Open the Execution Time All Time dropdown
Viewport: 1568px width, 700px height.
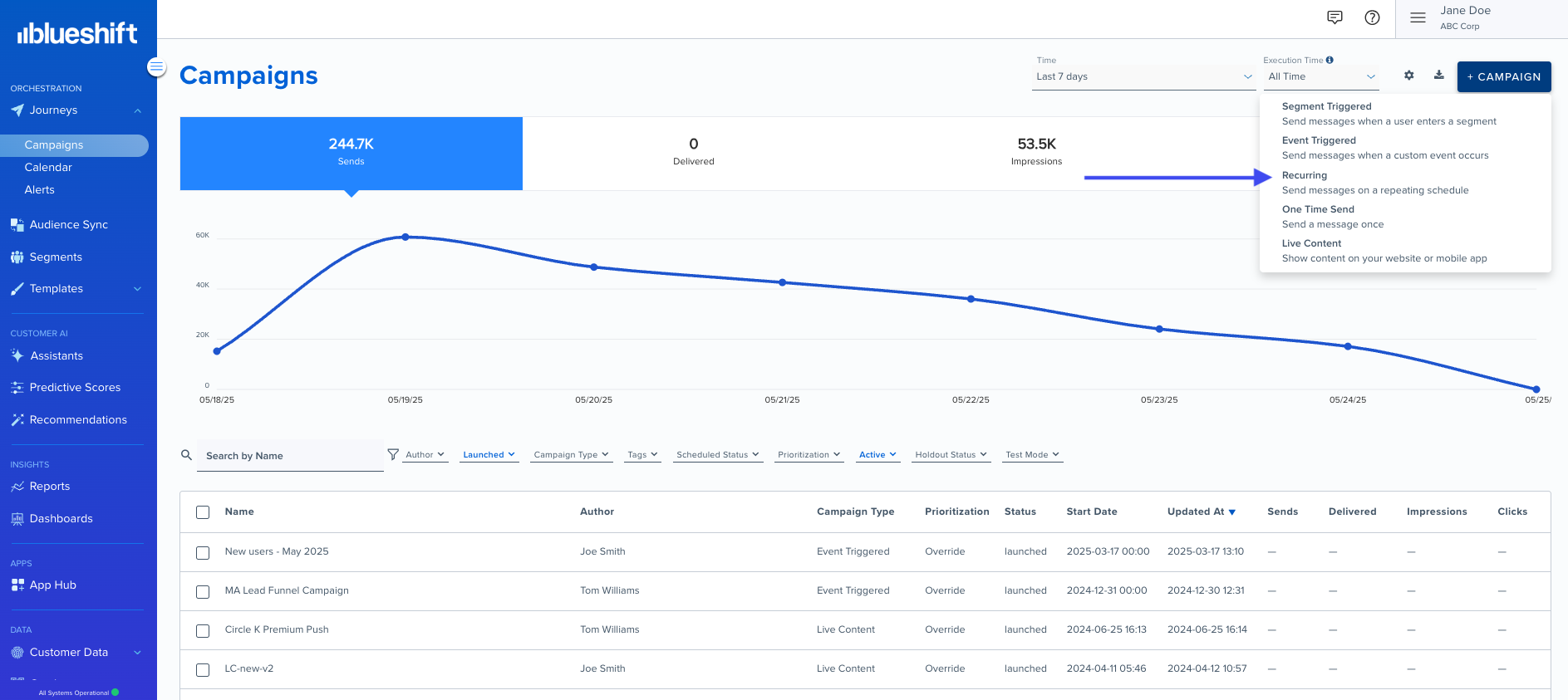coord(1321,76)
